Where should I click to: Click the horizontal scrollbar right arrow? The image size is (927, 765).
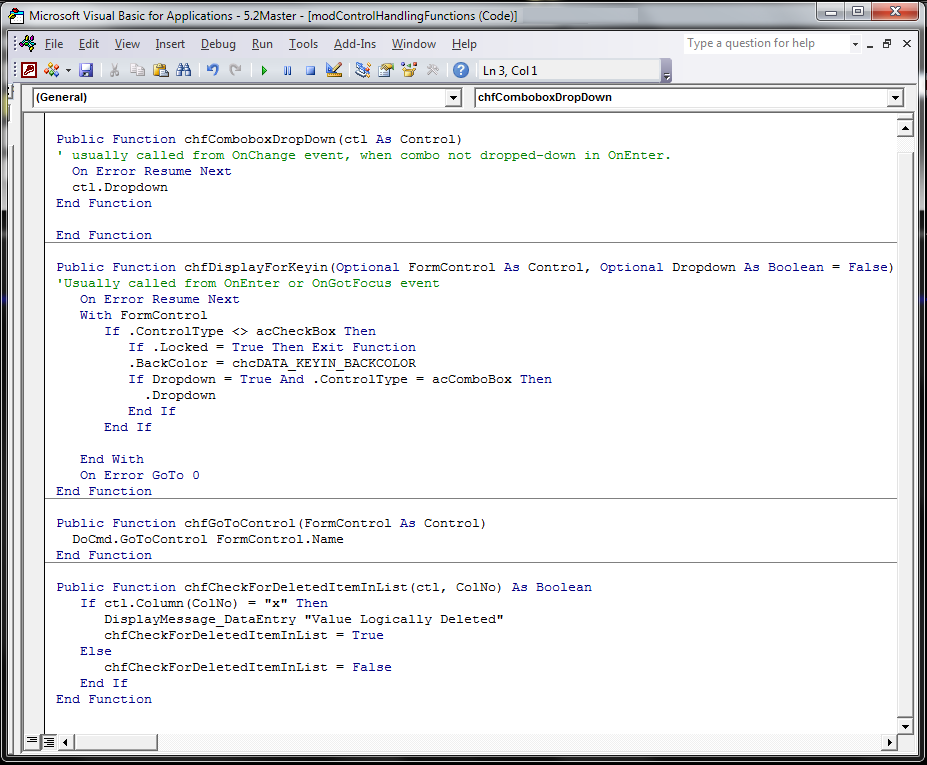[x=889, y=741]
